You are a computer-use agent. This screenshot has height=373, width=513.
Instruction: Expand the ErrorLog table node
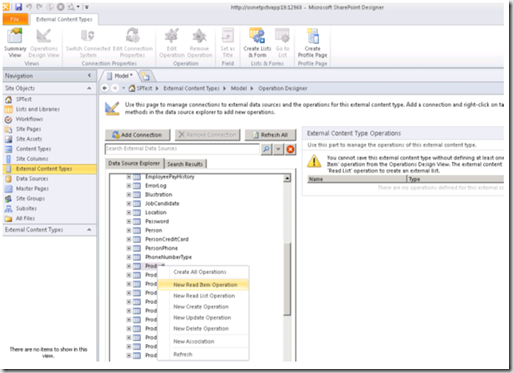(x=129, y=186)
